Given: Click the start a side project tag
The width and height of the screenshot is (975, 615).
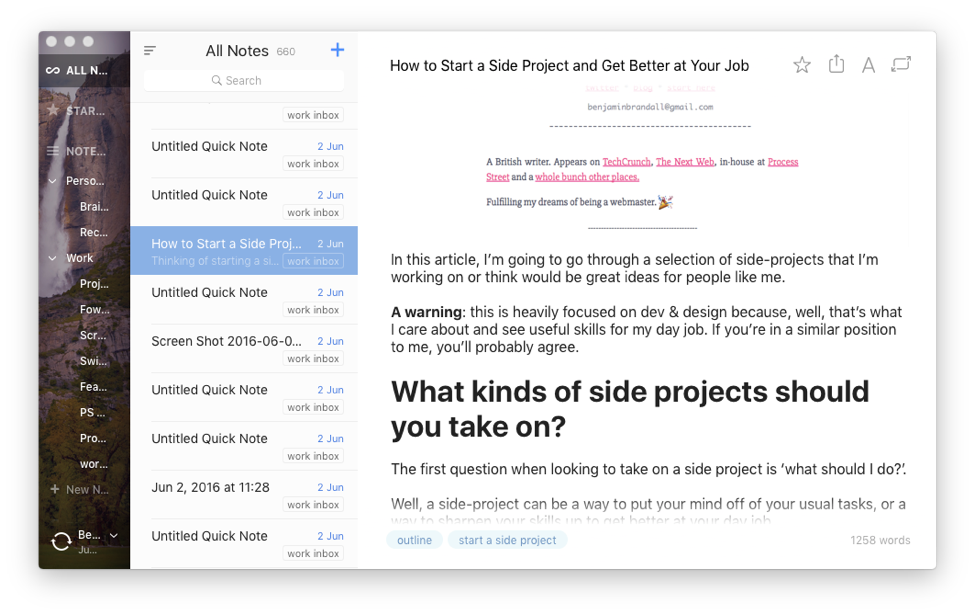Looking at the screenshot, I should tap(507, 540).
